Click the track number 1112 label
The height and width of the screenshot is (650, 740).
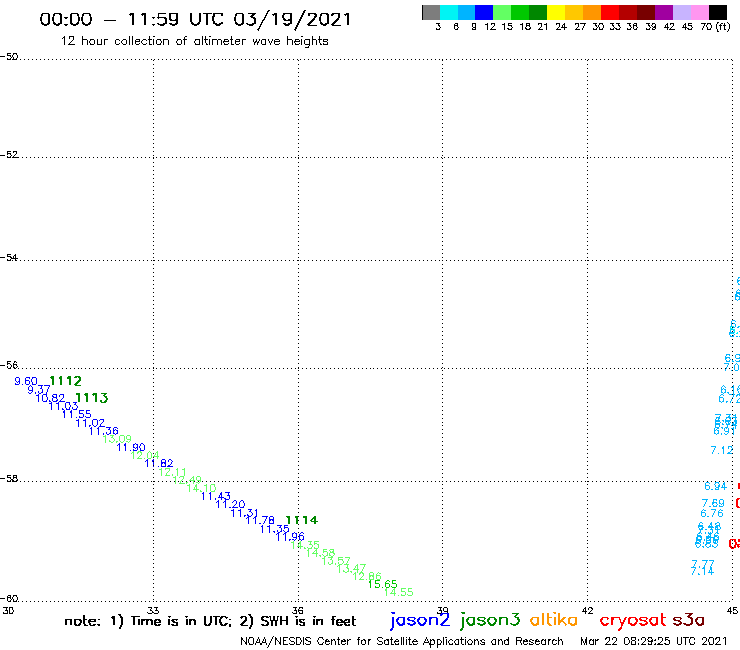[x=66, y=381]
